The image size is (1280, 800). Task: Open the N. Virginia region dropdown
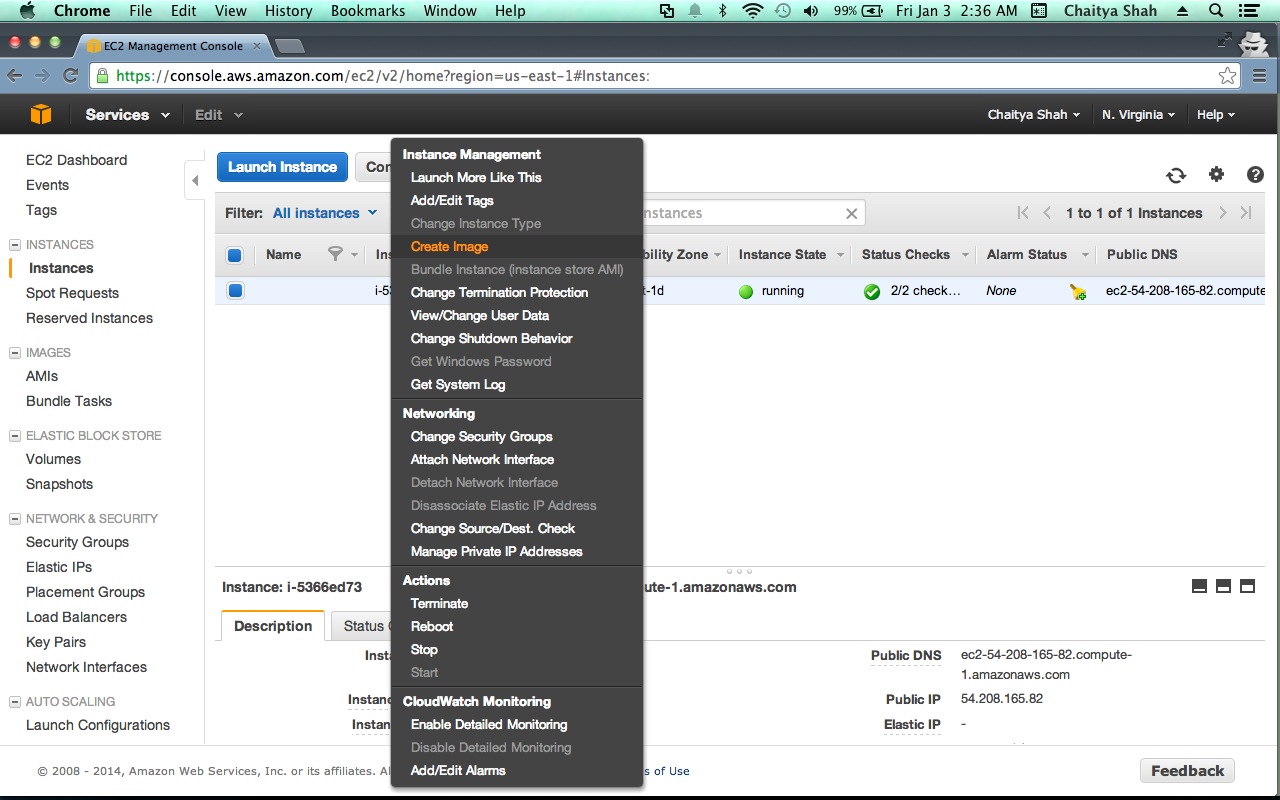pos(1138,115)
